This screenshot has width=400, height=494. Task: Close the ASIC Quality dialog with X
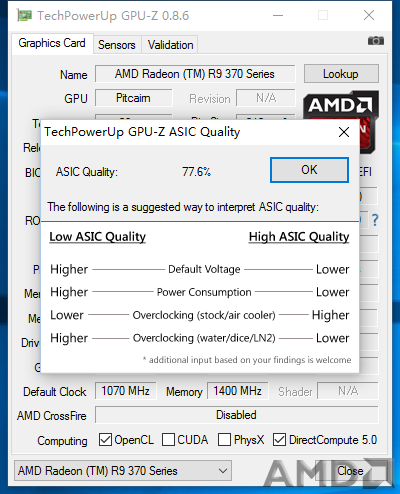344,132
